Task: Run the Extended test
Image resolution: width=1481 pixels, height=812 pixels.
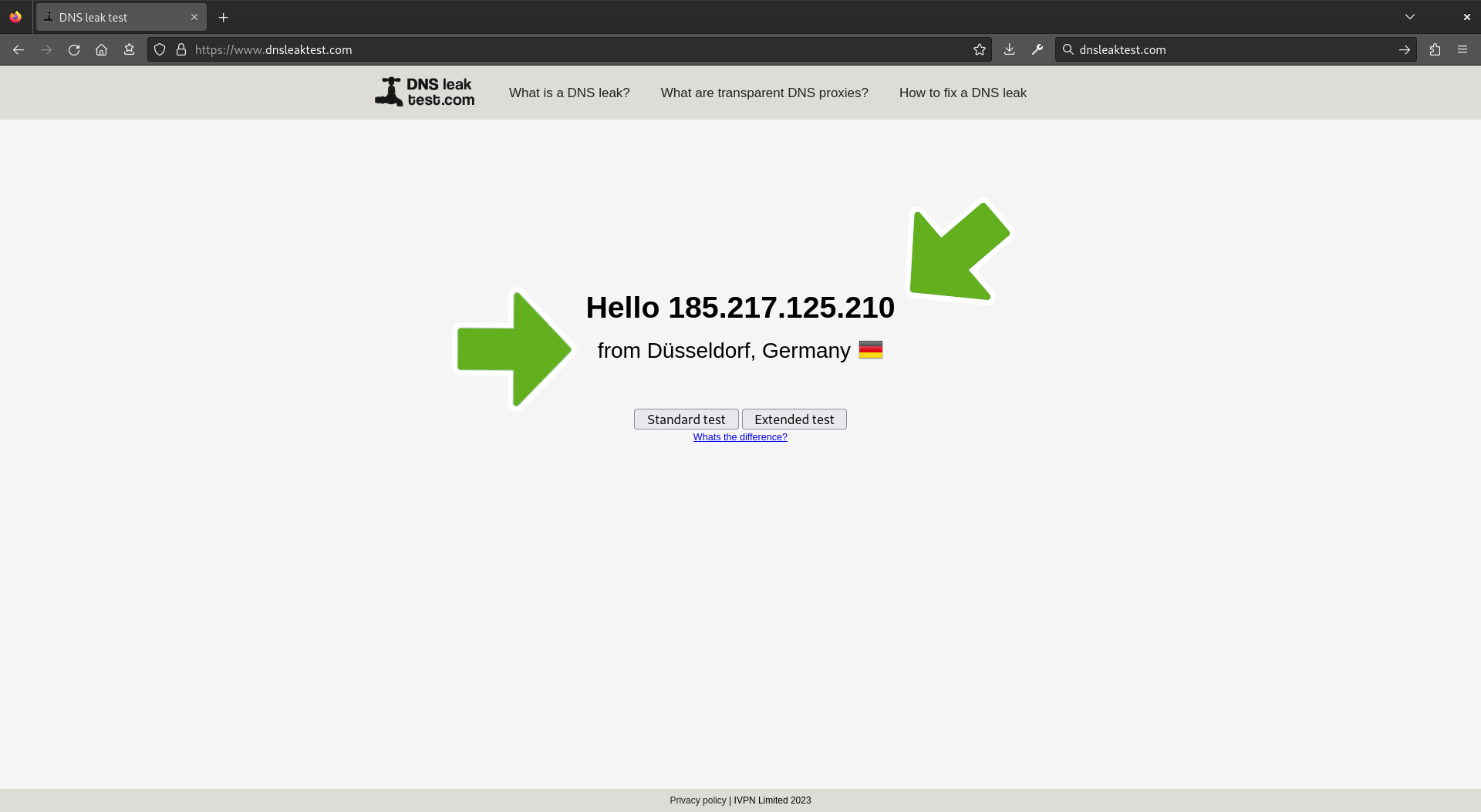Action: point(794,419)
